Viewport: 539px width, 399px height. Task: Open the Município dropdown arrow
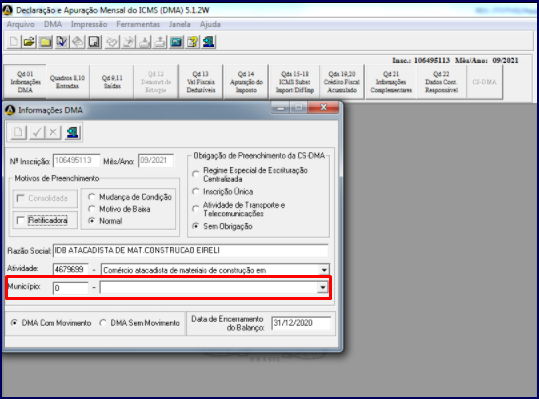coord(322,287)
